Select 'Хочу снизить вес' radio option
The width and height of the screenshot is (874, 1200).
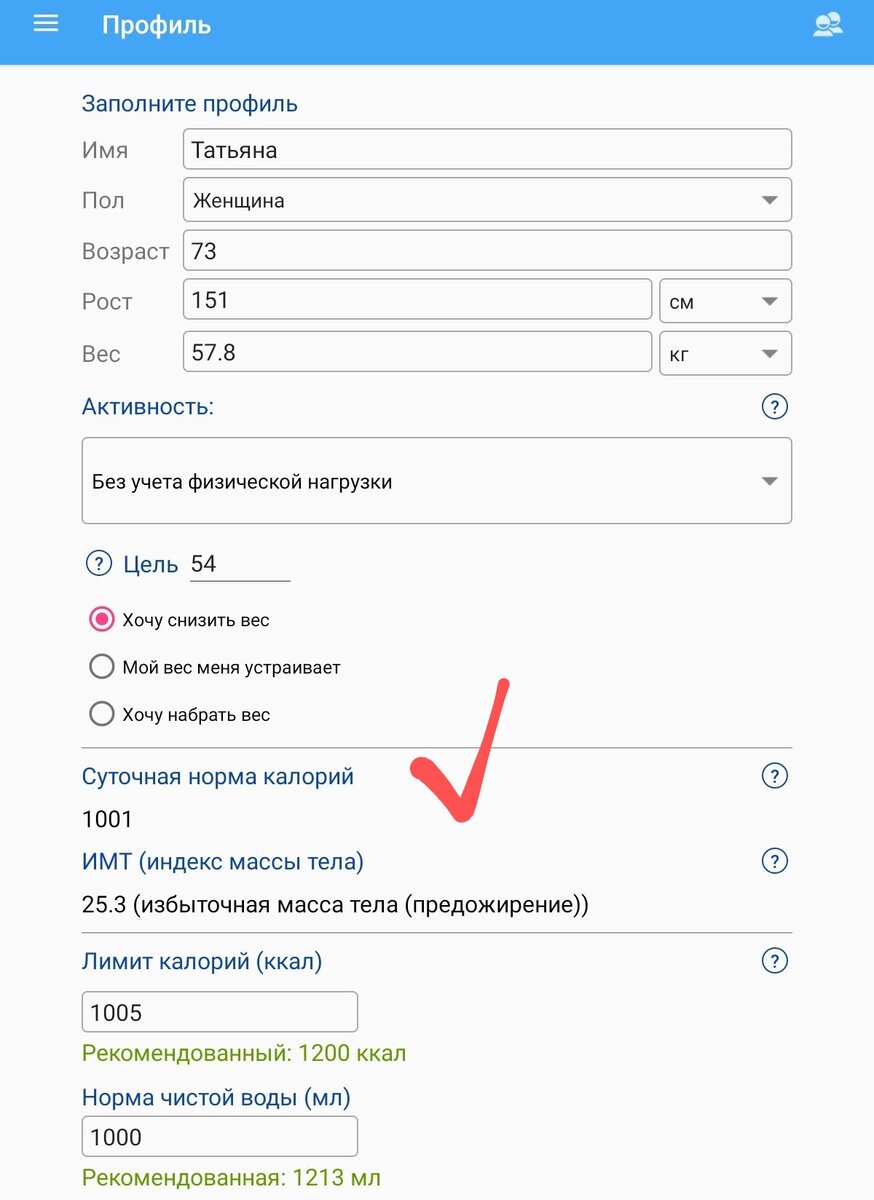point(102,620)
